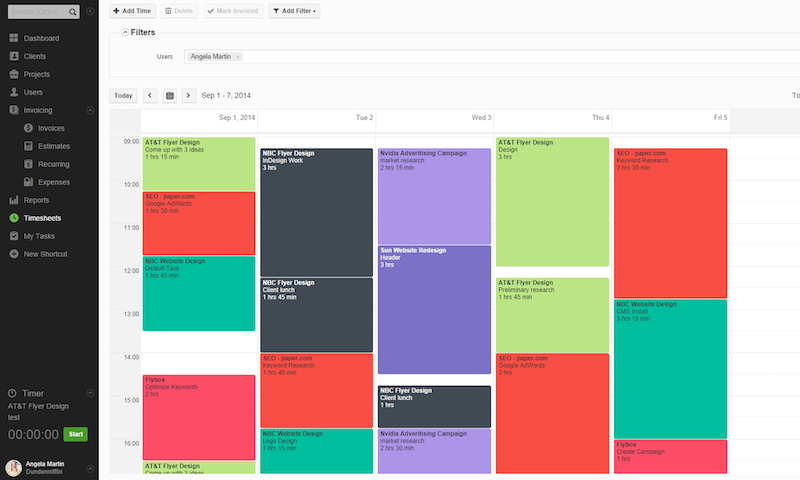This screenshot has width=800, height=480.
Task: Click the New Shortcut plus icon
Action: pyautogui.click(x=14, y=254)
